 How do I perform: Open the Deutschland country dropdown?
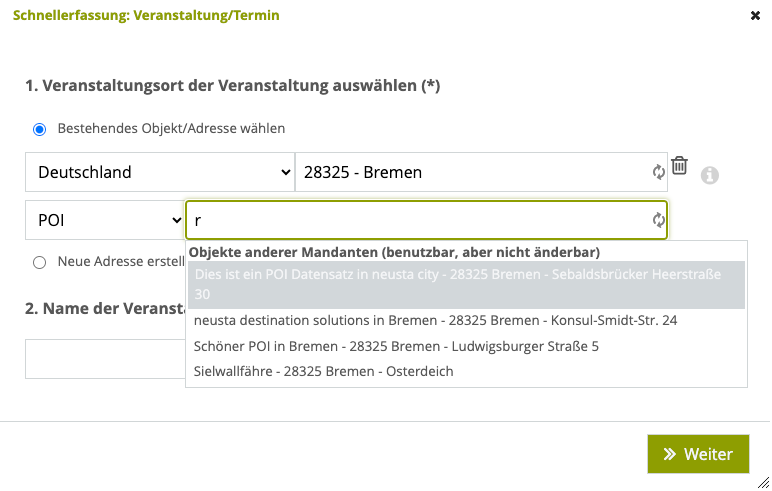160,172
